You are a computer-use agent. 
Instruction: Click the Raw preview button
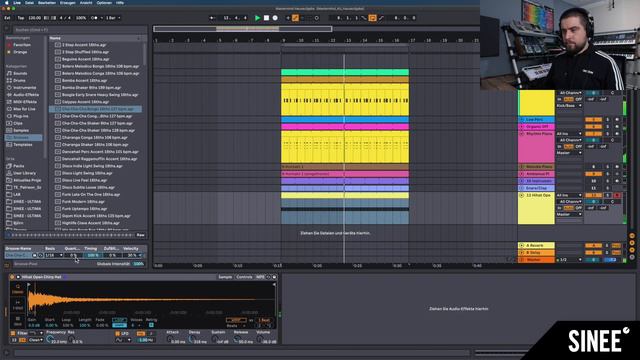(140, 235)
